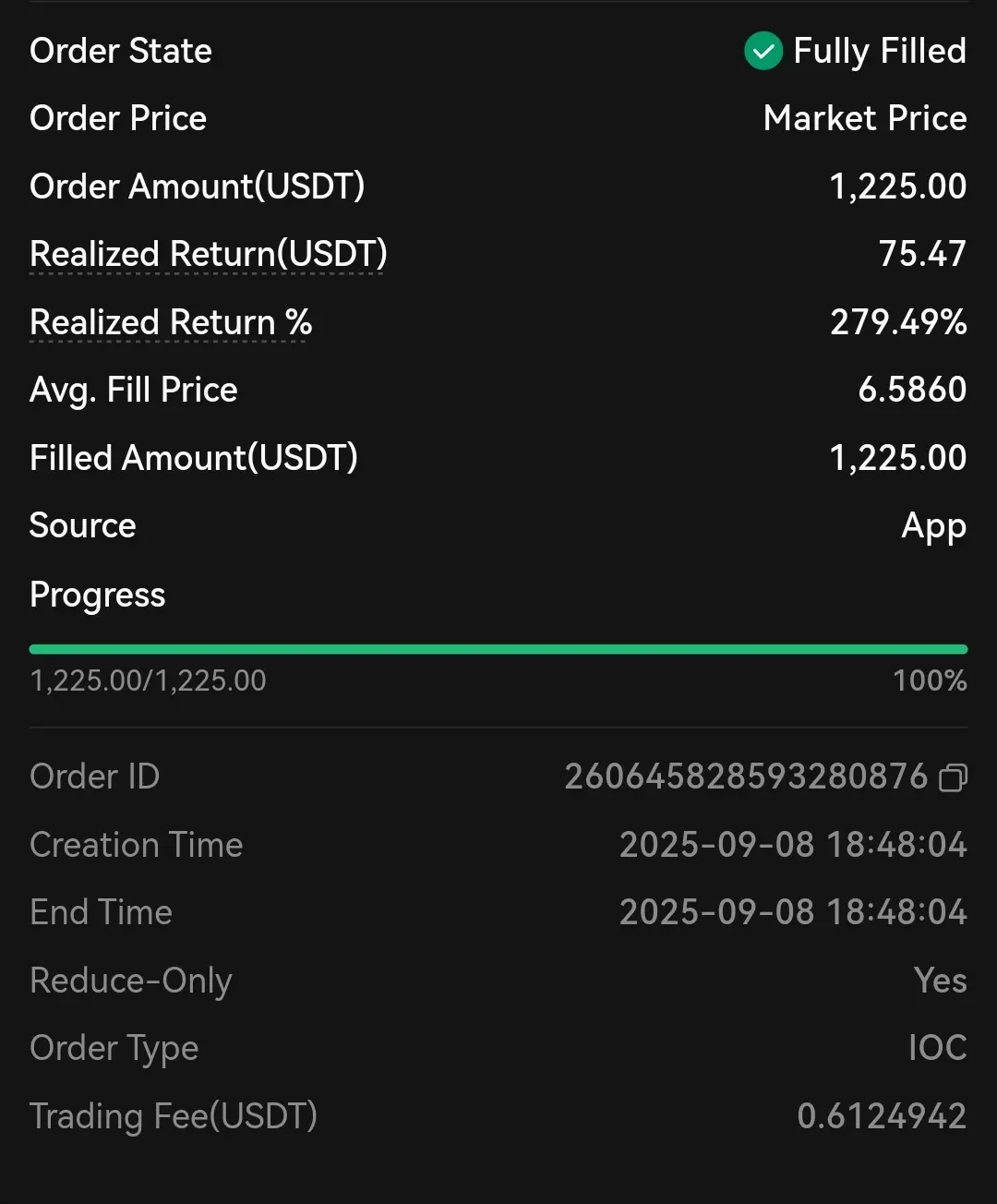Image resolution: width=997 pixels, height=1204 pixels.
Task: Click the green order progress bar
Action: point(498,649)
